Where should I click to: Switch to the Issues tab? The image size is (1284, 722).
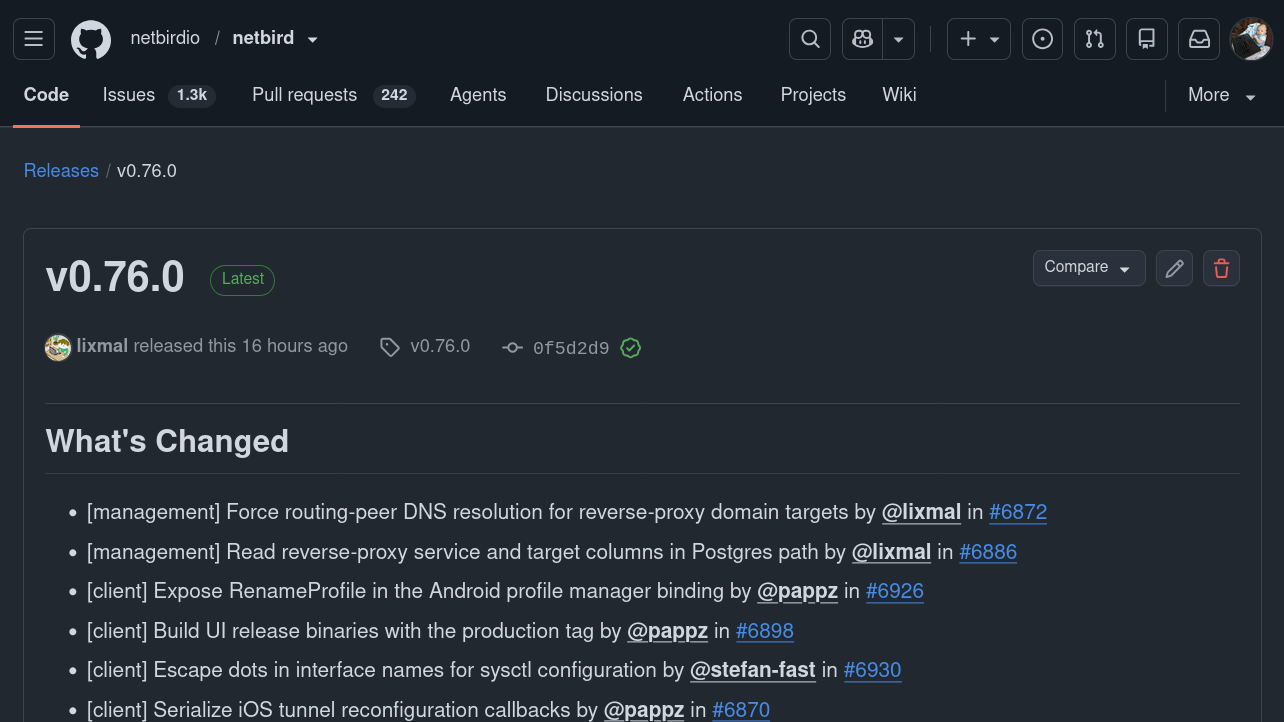(x=159, y=95)
